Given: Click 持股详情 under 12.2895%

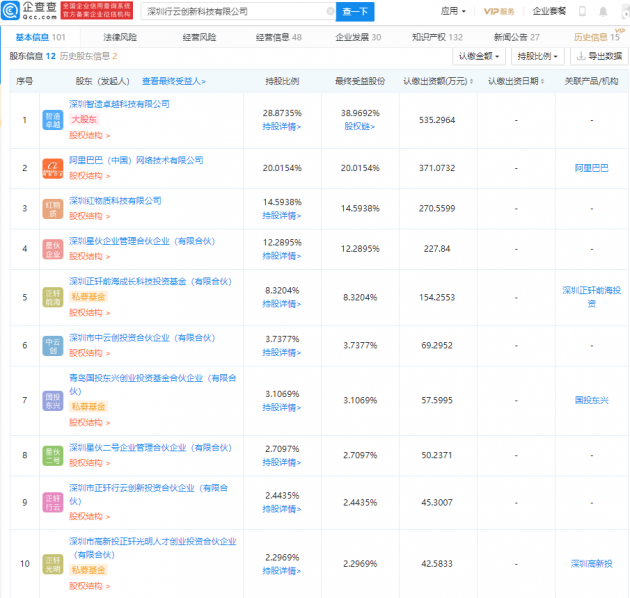Looking at the screenshot, I should pos(282,256).
